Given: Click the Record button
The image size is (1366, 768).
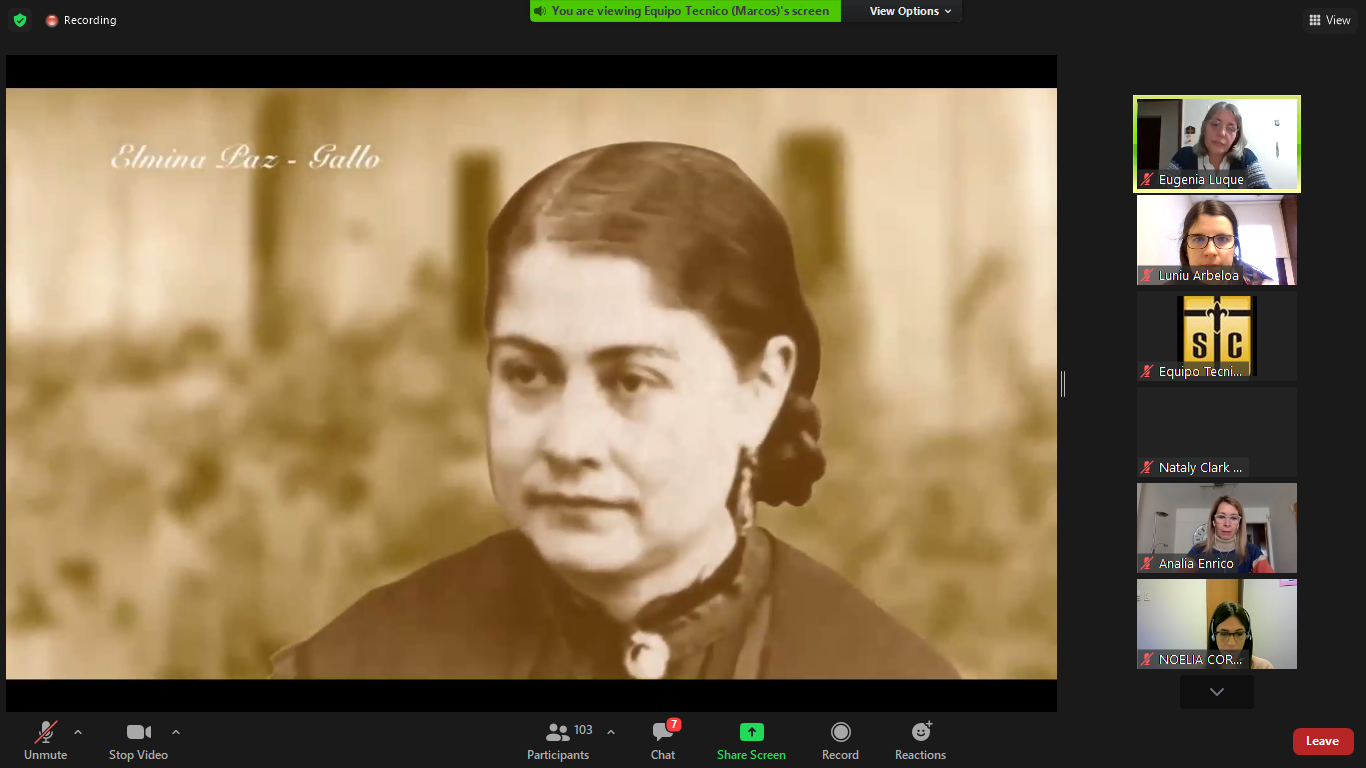Looking at the screenshot, I should tap(840, 741).
